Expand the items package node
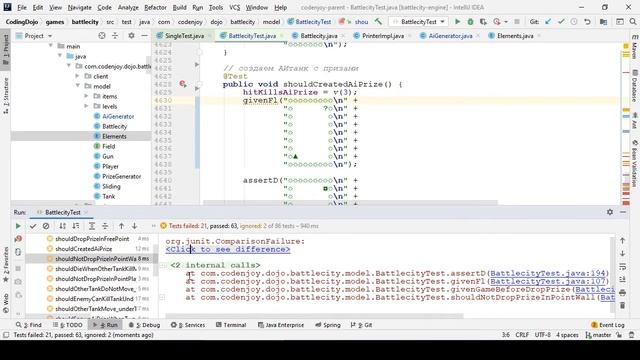This screenshot has width=640, height=360. click(86, 96)
